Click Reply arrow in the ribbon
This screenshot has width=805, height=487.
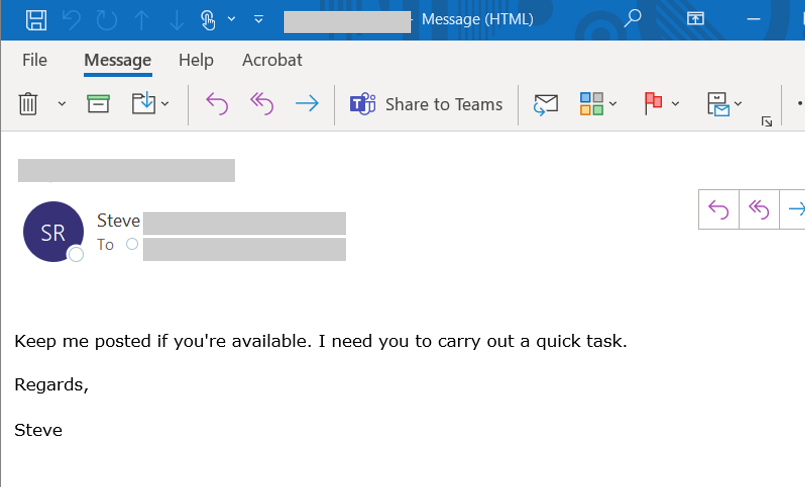216,103
